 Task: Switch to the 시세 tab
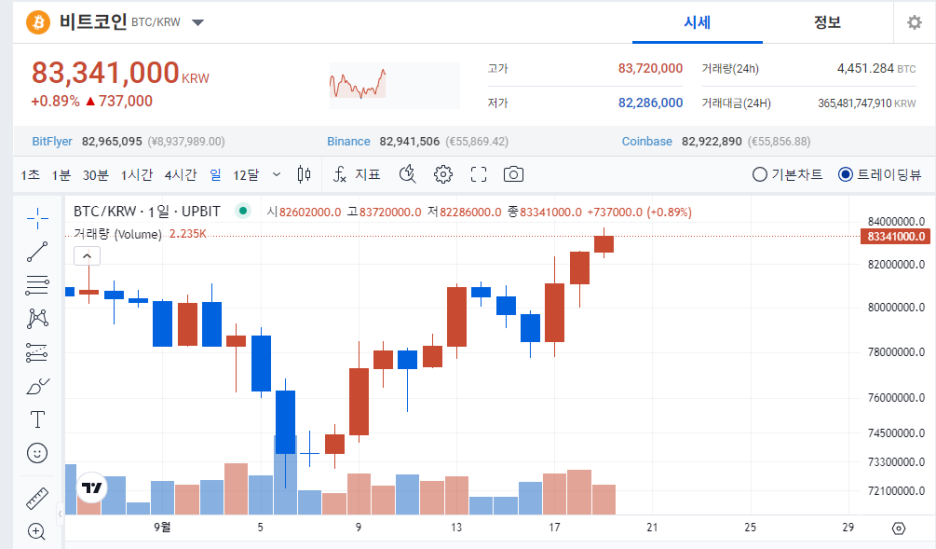[x=697, y=23]
